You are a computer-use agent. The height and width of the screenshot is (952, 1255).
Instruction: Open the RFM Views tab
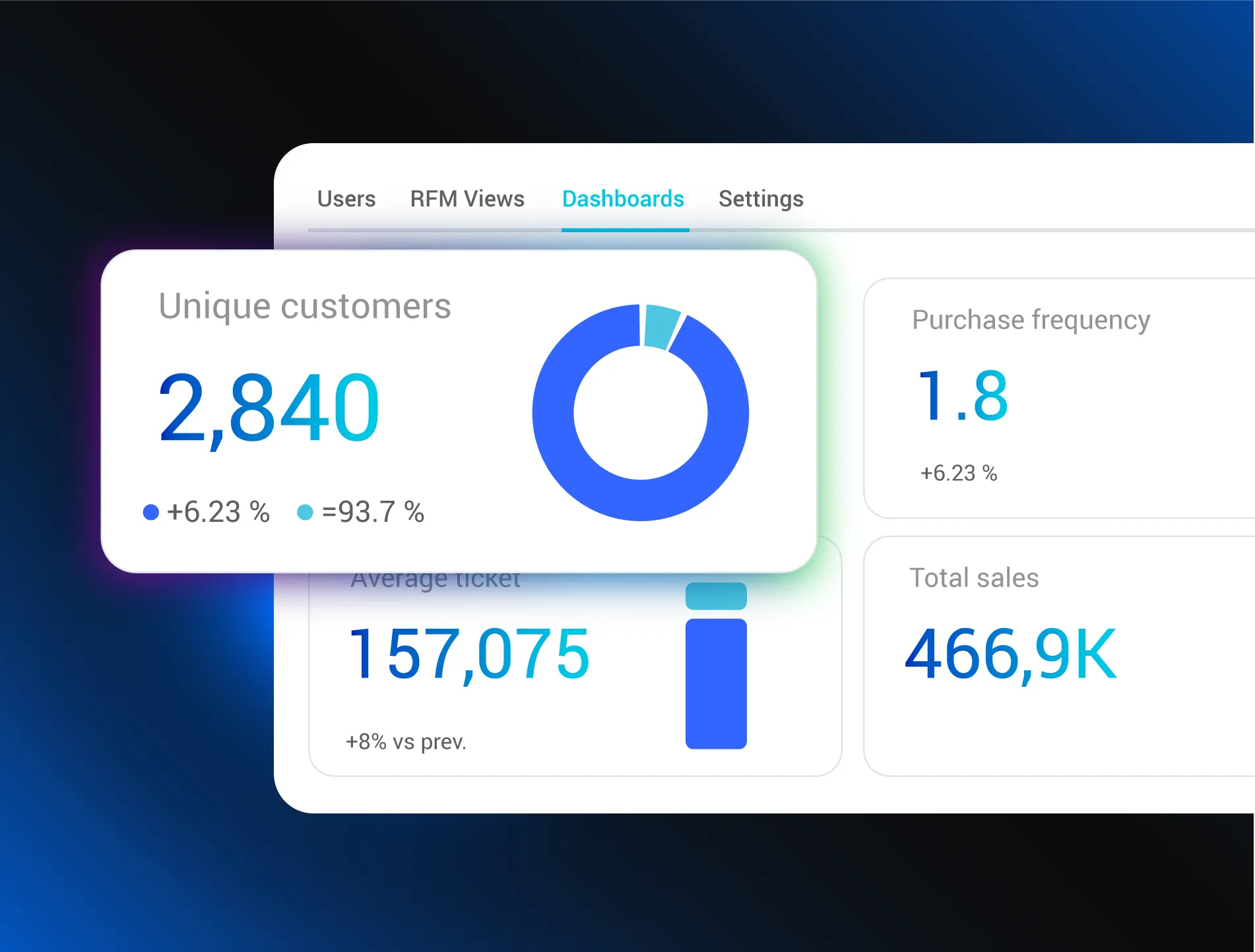point(467,199)
